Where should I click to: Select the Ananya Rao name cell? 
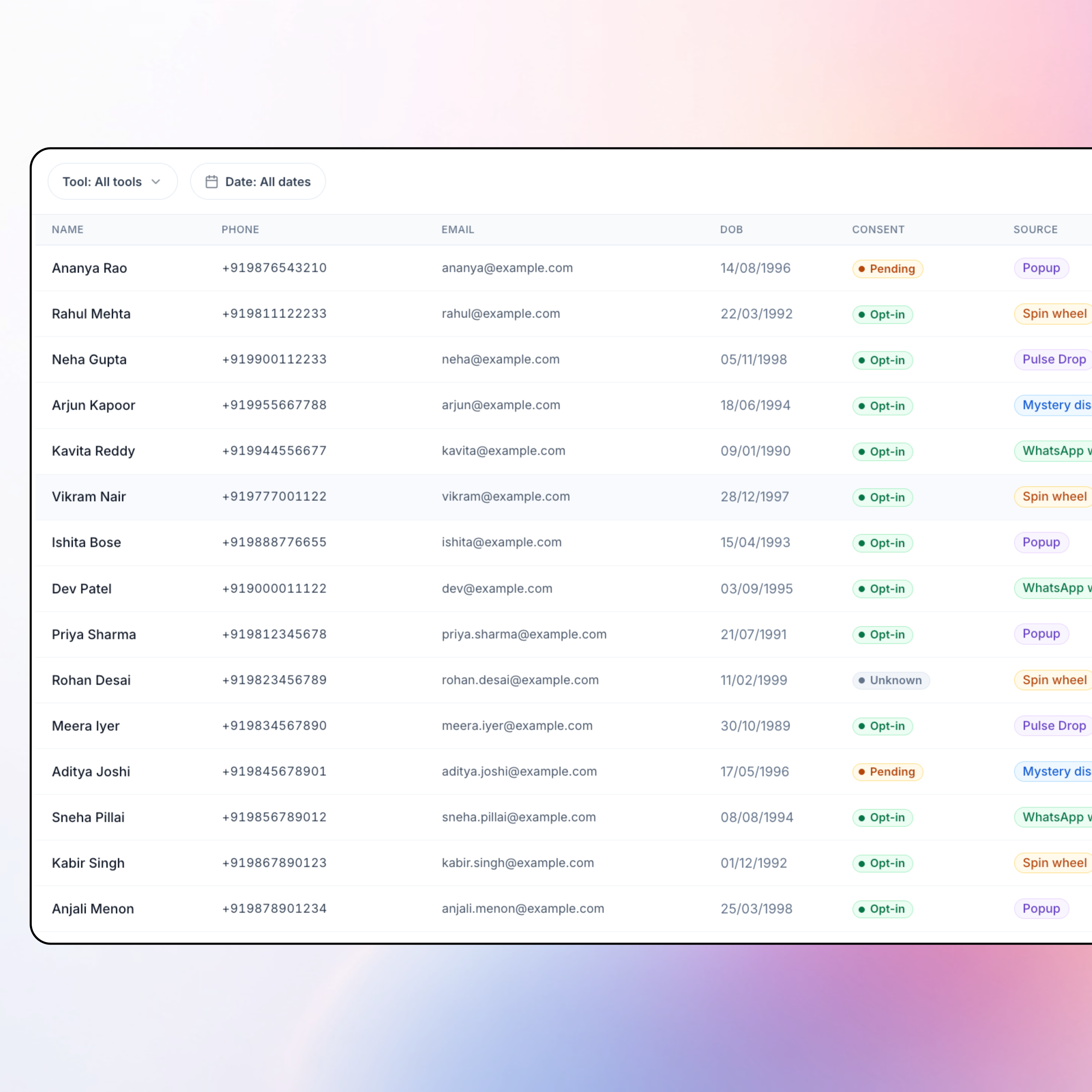coord(89,268)
